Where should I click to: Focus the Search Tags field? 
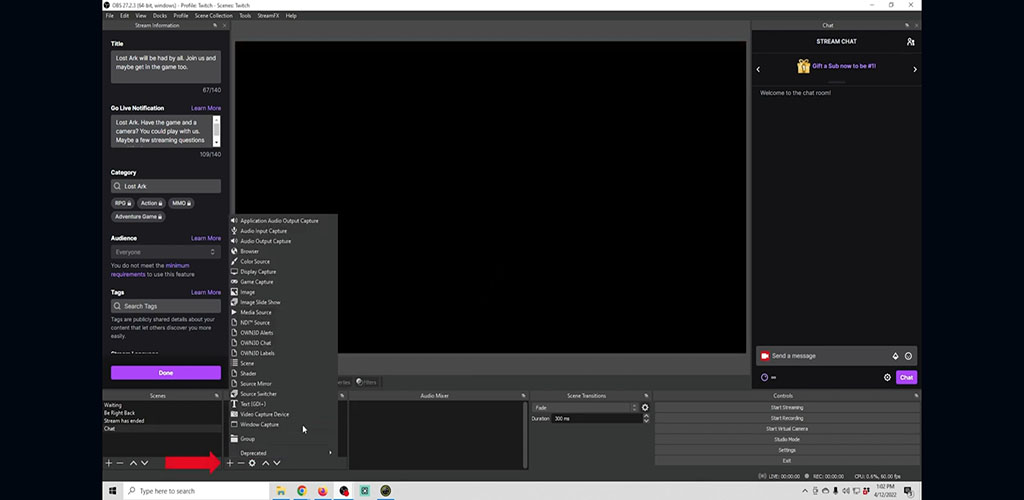click(x=166, y=306)
